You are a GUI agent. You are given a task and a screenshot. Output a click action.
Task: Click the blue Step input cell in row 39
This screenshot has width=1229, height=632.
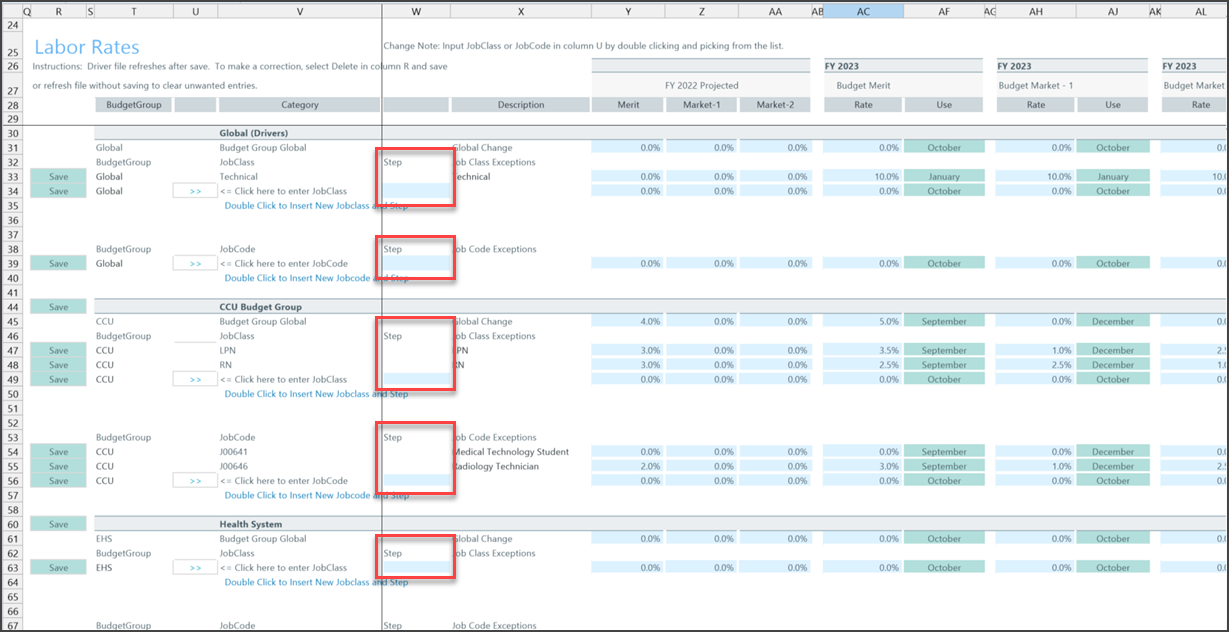(x=416, y=264)
